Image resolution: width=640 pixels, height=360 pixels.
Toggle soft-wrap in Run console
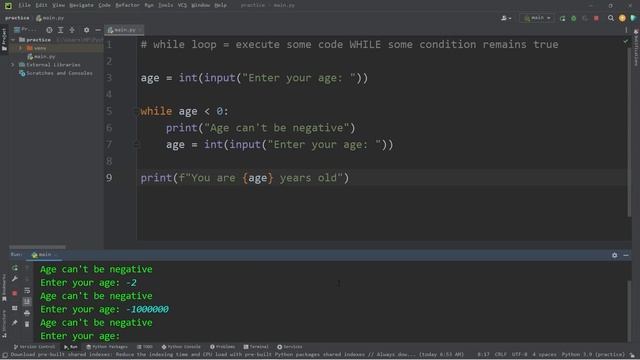pyautogui.click(x=27, y=290)
